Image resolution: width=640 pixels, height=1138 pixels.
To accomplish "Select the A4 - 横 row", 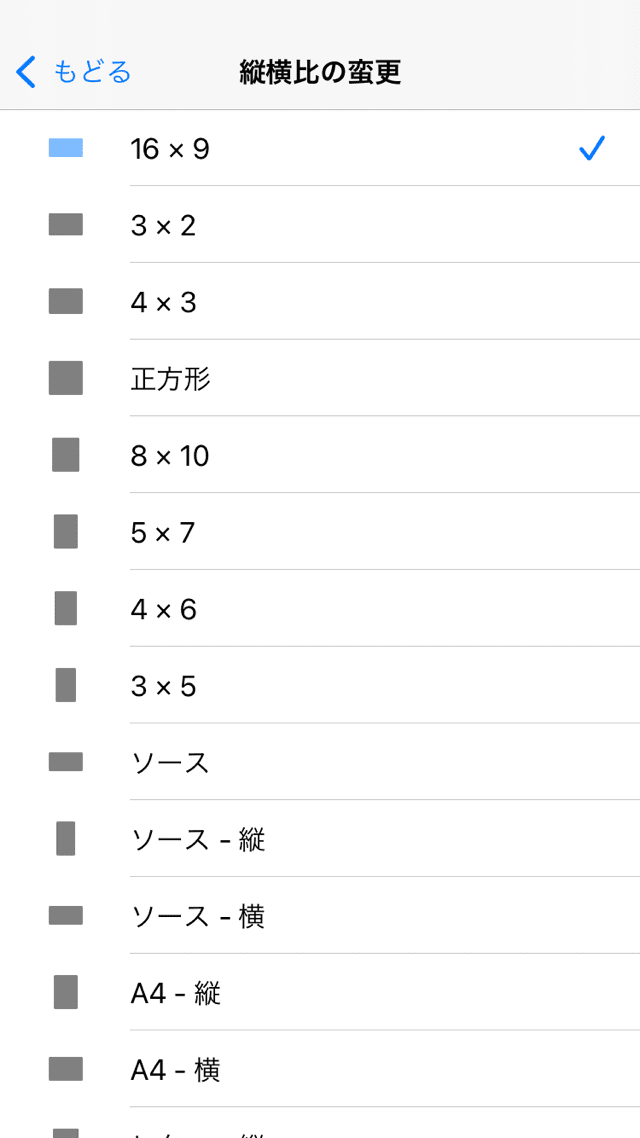I will pyautogui.click(x=320, y=1069).
